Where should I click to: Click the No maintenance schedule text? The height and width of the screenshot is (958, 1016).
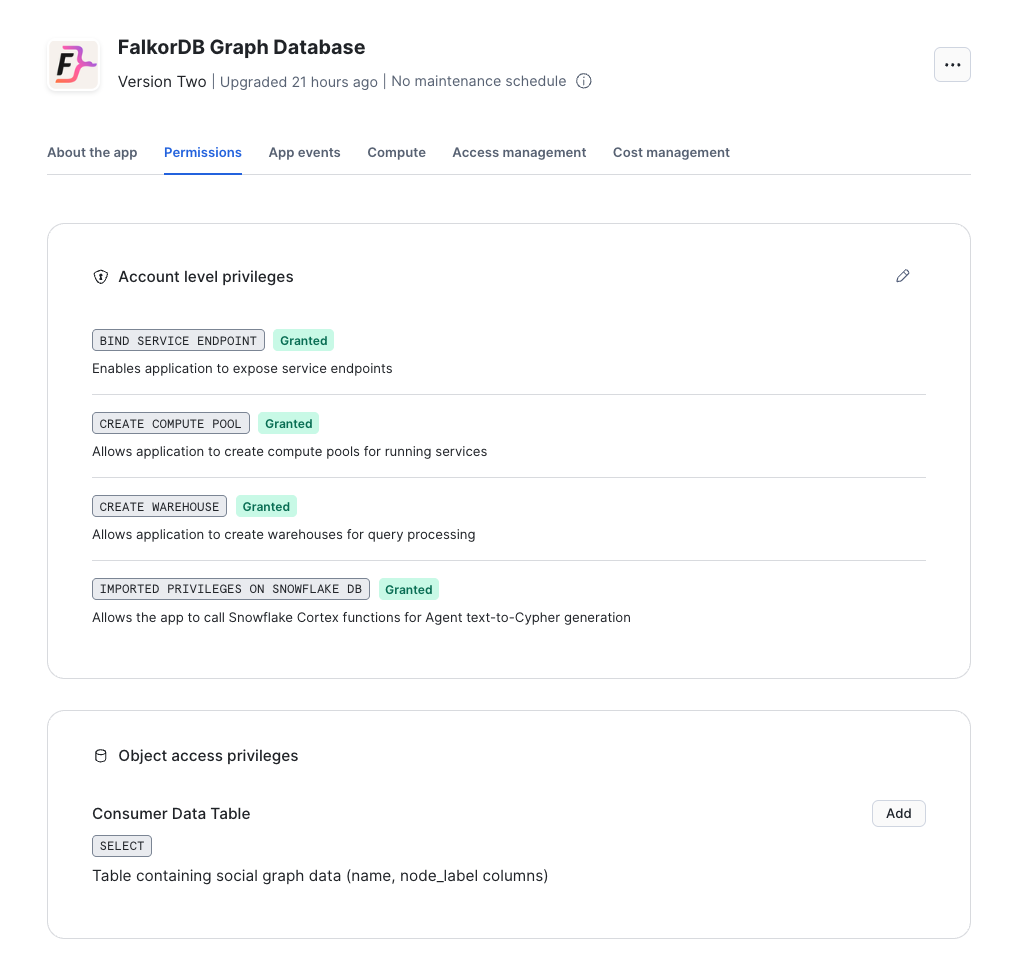[479, 81]
